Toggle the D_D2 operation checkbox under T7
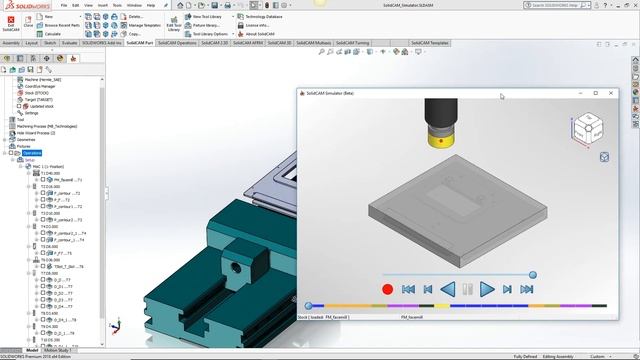640x360 pixels. point(43,293)
